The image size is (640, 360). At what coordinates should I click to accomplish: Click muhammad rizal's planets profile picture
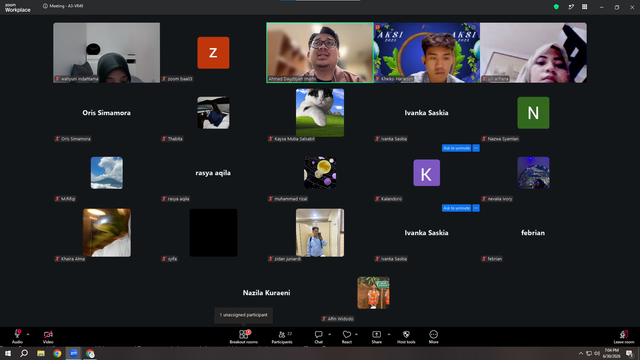[x=320, y=173]
